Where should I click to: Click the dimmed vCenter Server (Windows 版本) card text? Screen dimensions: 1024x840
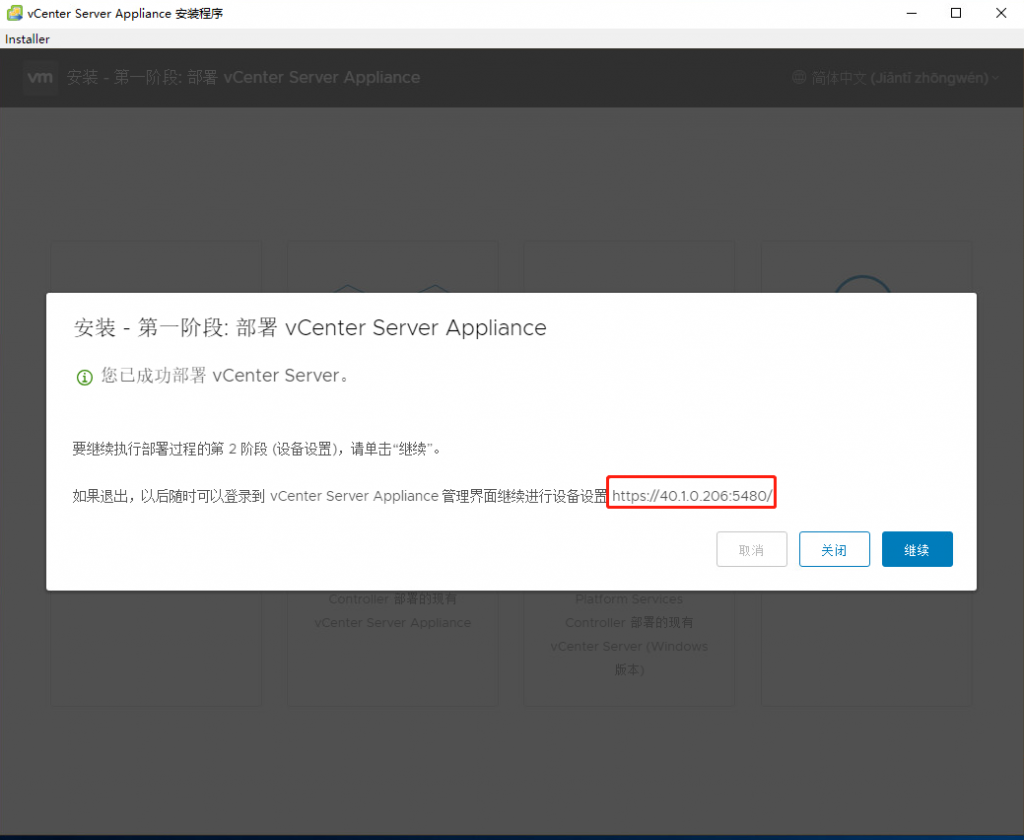click(x=629, y=658)
